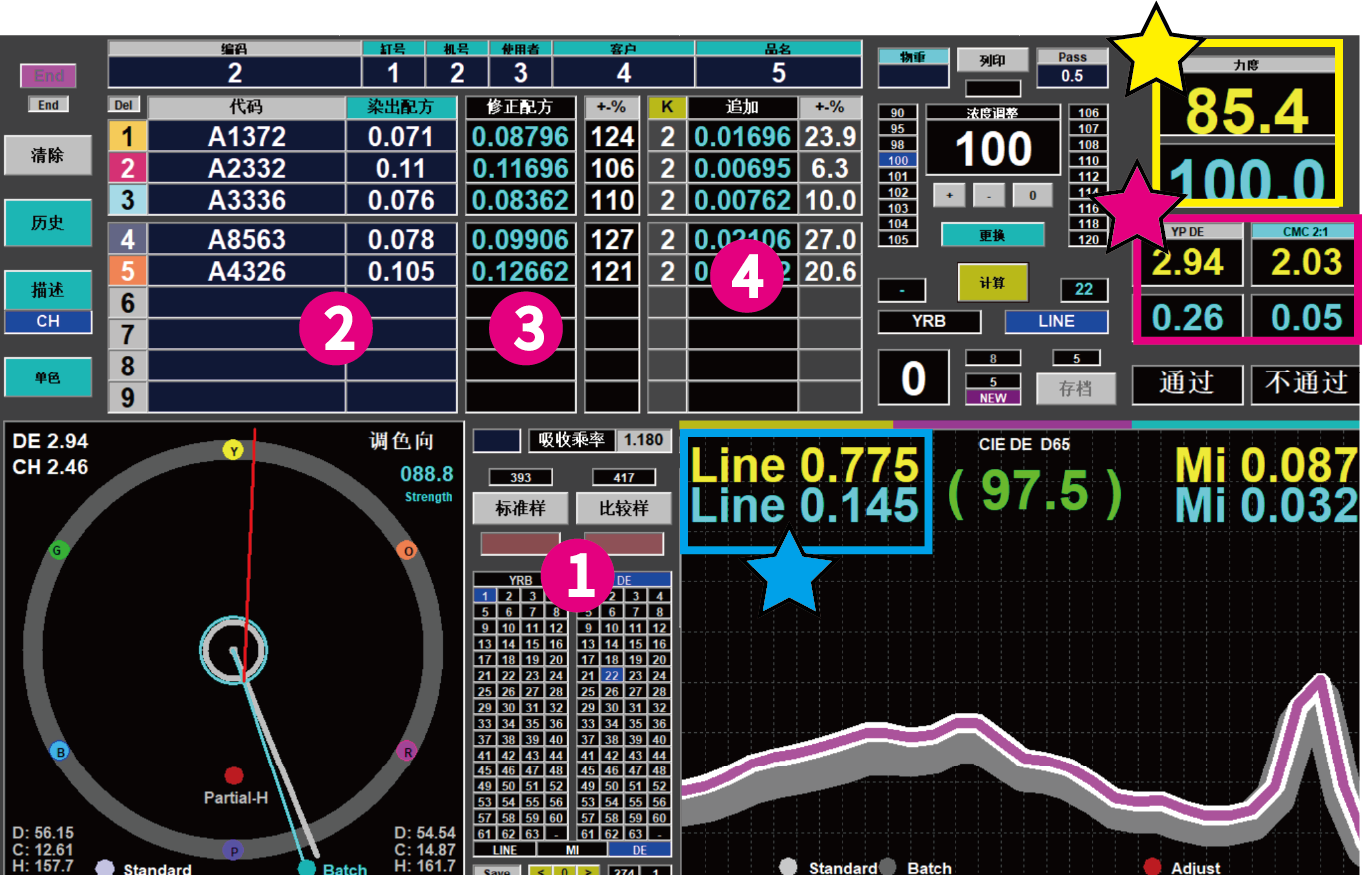Open the 历史 history panel
The height and width of the screenshot is (876, 1363).
tap(48, 223)
